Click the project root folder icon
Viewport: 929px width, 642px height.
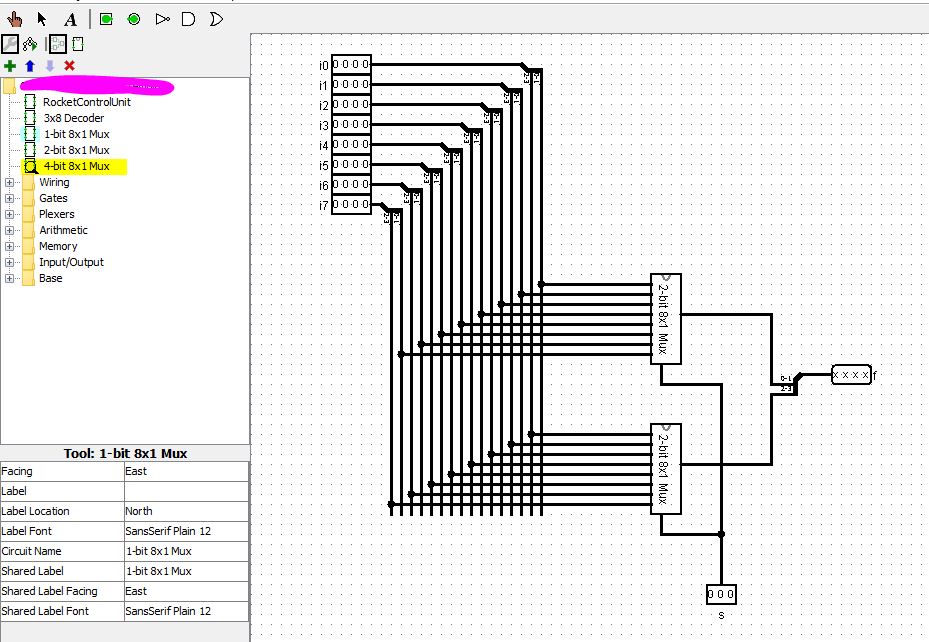click(9, 86)
